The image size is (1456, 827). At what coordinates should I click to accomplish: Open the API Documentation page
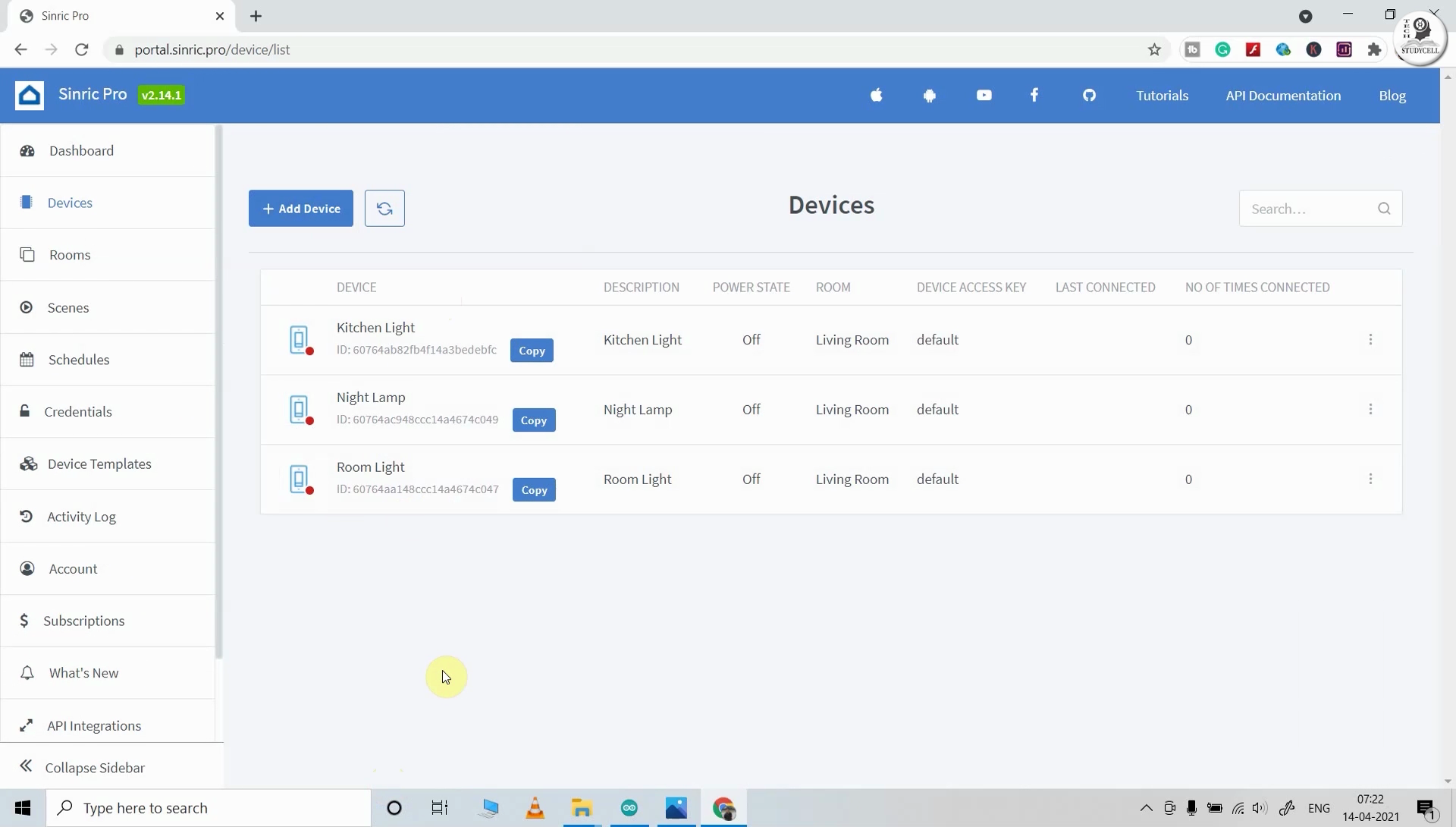point(1283,96)
